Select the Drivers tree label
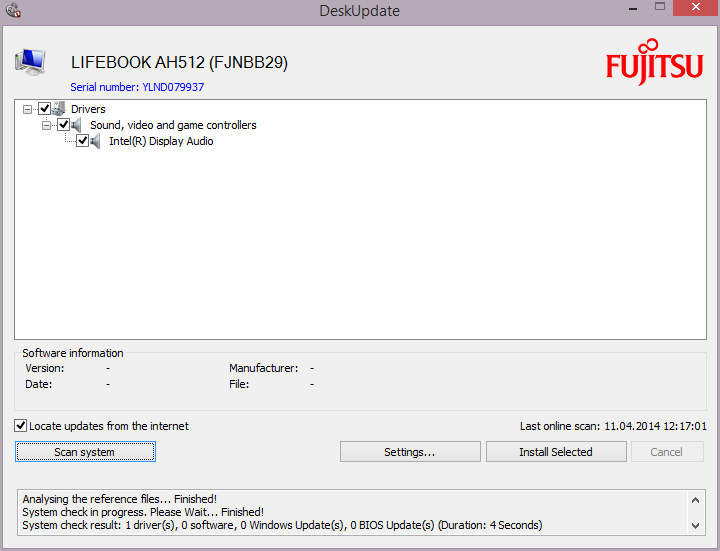 coord(88,109)
